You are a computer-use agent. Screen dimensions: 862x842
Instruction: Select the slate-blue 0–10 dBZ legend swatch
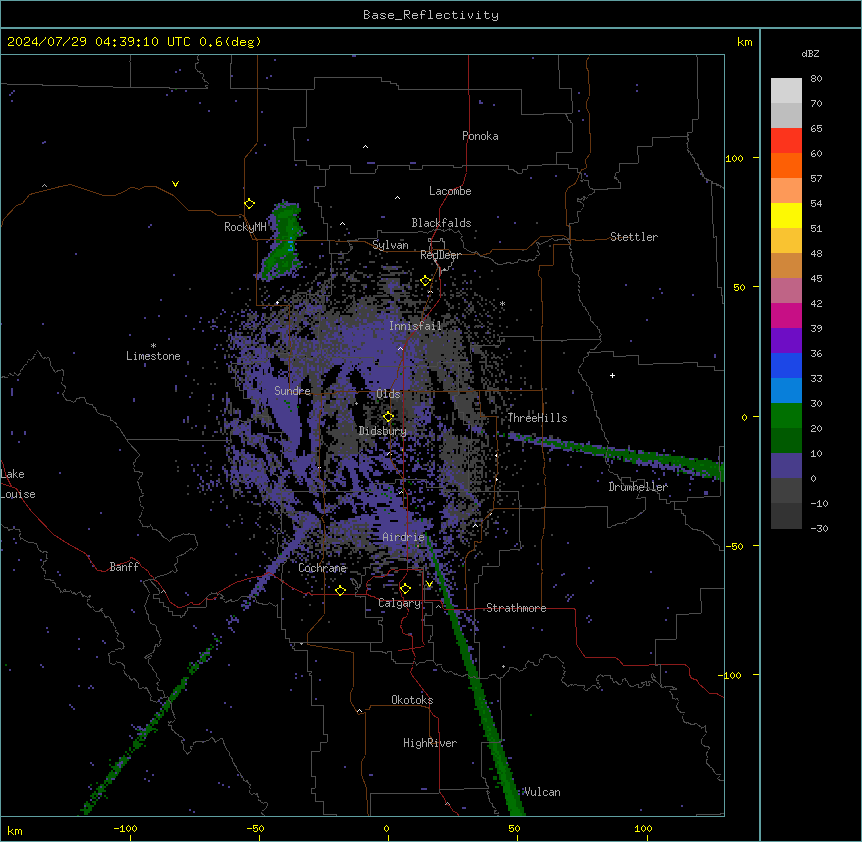point(786,466)
